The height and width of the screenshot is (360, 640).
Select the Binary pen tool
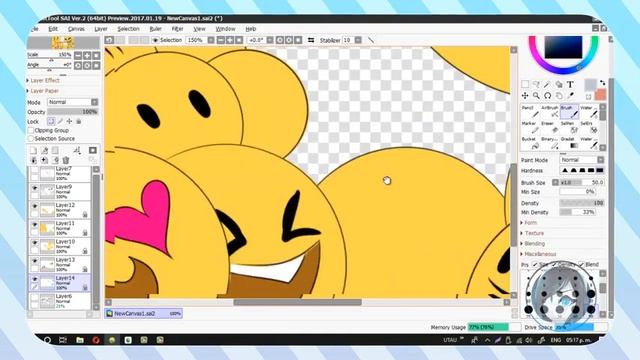click(549, 143)
